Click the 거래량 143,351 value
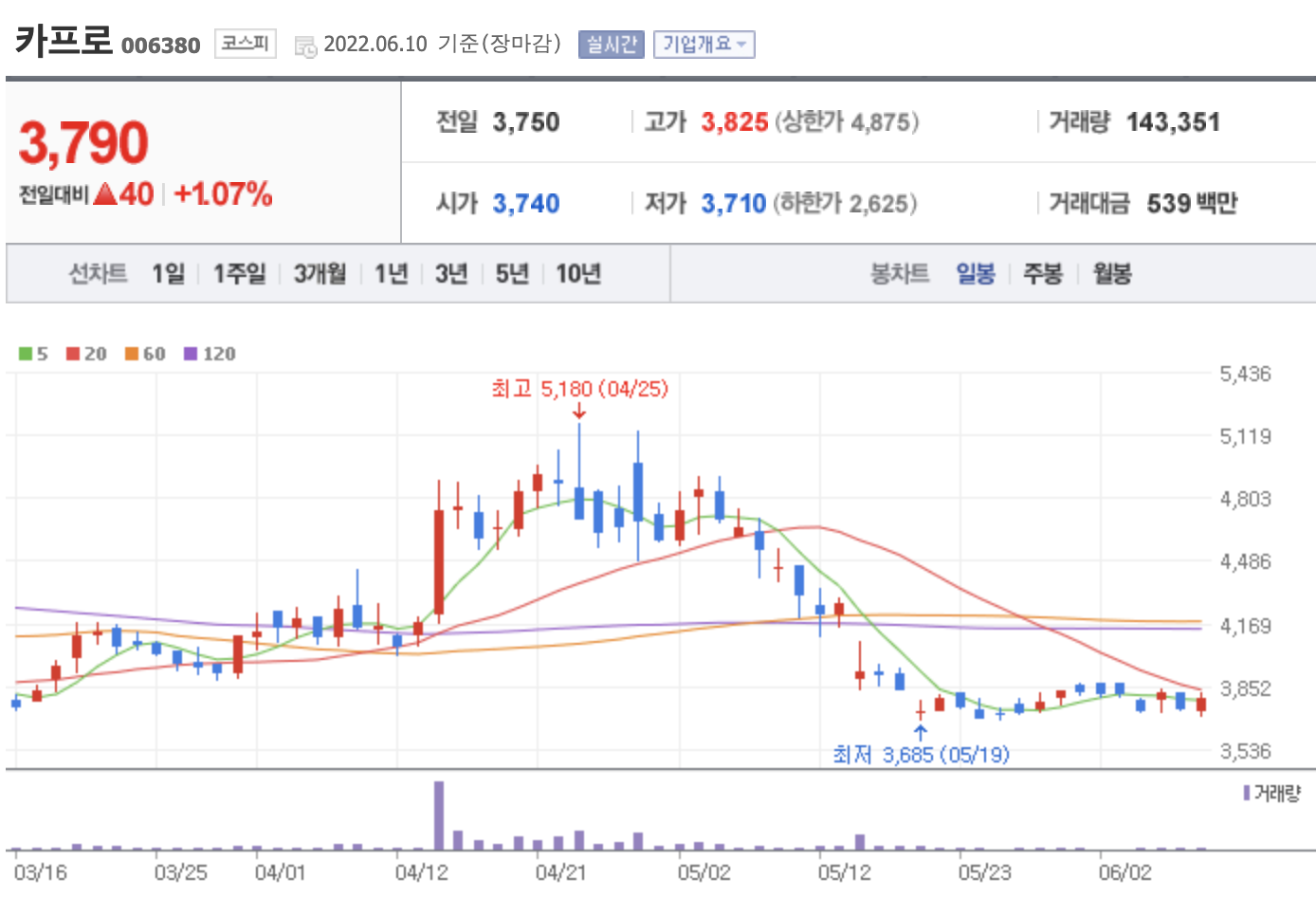This screenshot has width=1316, height=916. (1173, 122)
